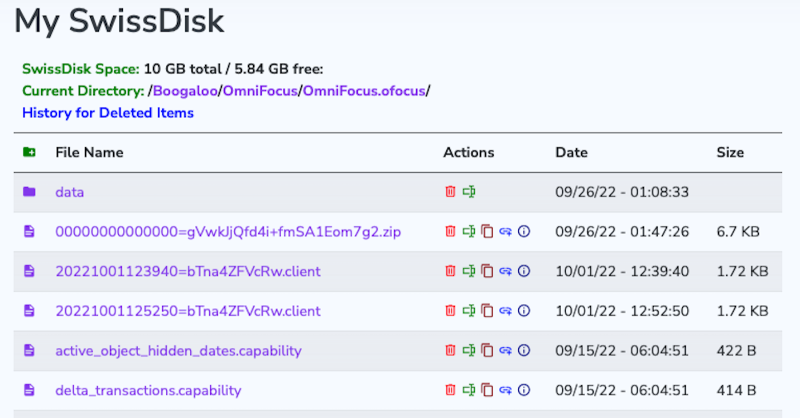Copy the 00000000000000 zip file
The image size is (800, 418).
coord(487,232)
